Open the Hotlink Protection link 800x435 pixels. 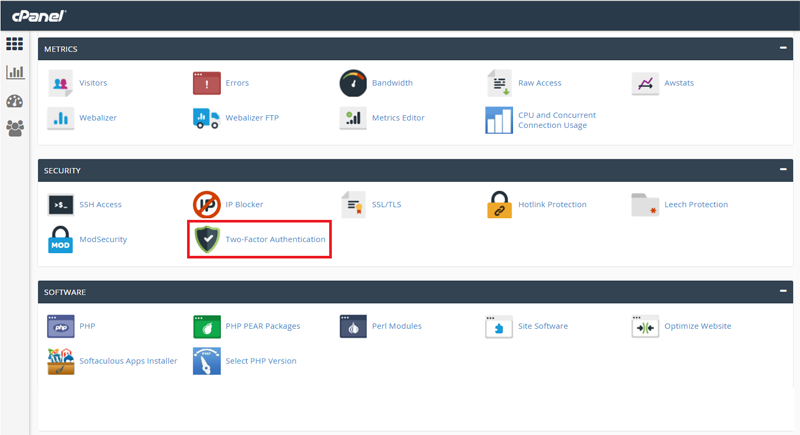tap(553, 204)
